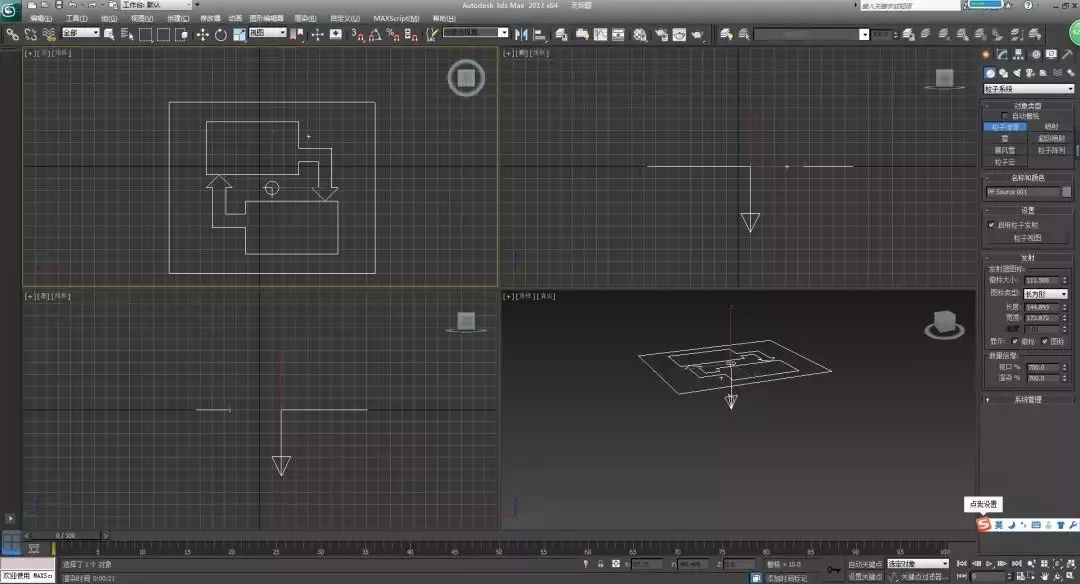
Task: Click Bind to Space Warp icon
Action: click(x=48, y=34)
